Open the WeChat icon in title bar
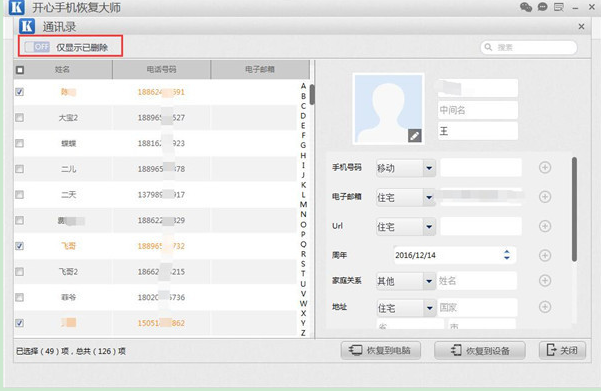Screen dimensions: 601x391 tap(525, 7)
